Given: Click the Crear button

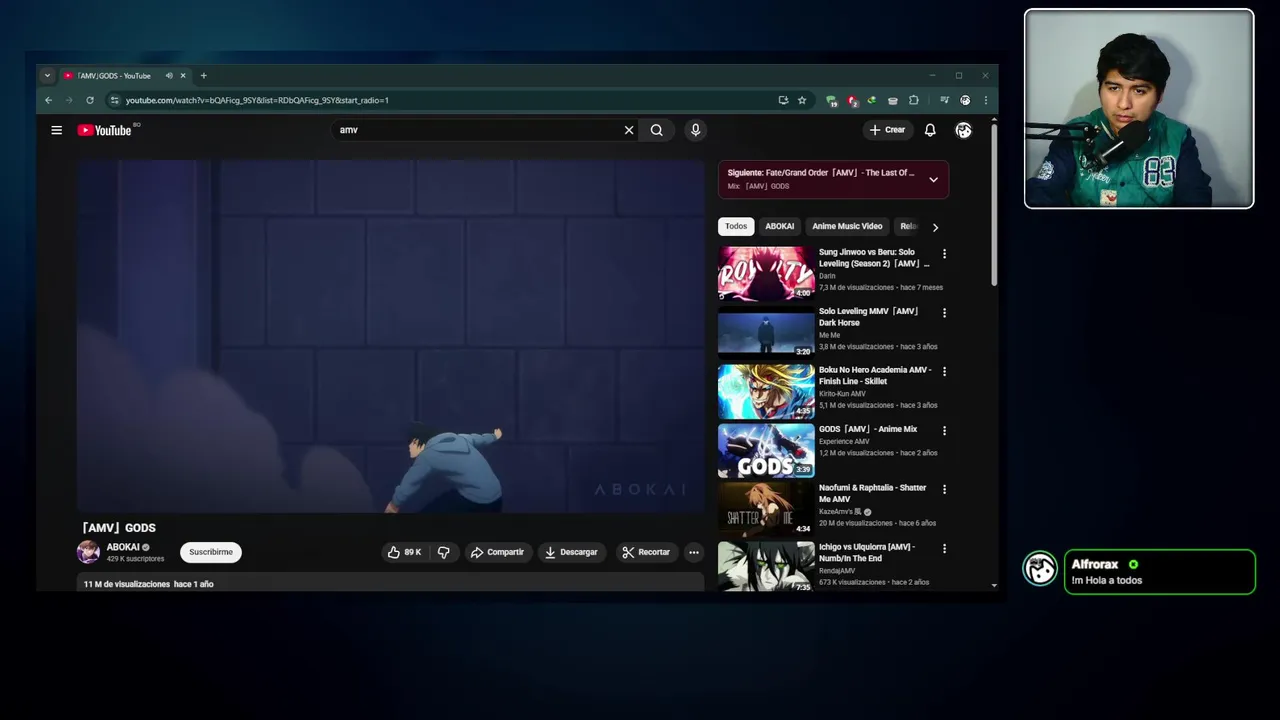Looking at the screenshot, I should 887,130.
